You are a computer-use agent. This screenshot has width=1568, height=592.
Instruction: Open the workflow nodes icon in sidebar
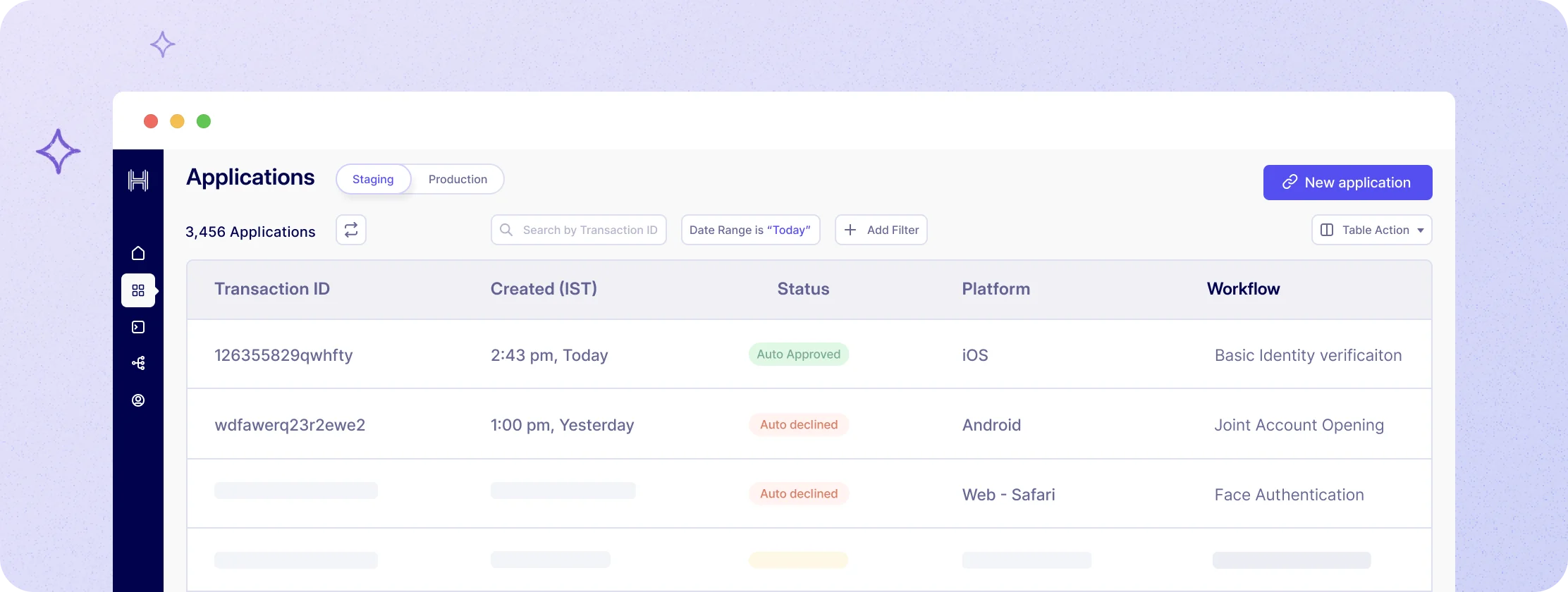[138, 363]
